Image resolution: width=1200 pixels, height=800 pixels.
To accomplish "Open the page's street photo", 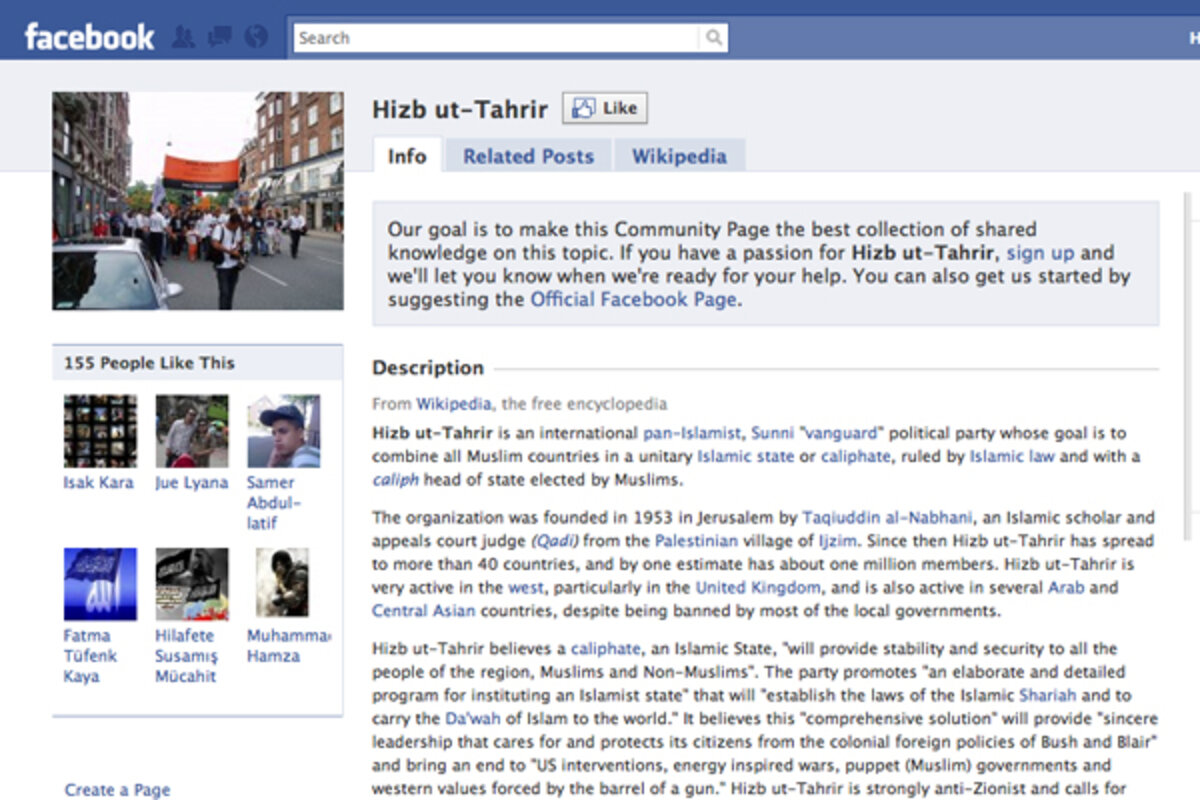I will coord(198,201).
